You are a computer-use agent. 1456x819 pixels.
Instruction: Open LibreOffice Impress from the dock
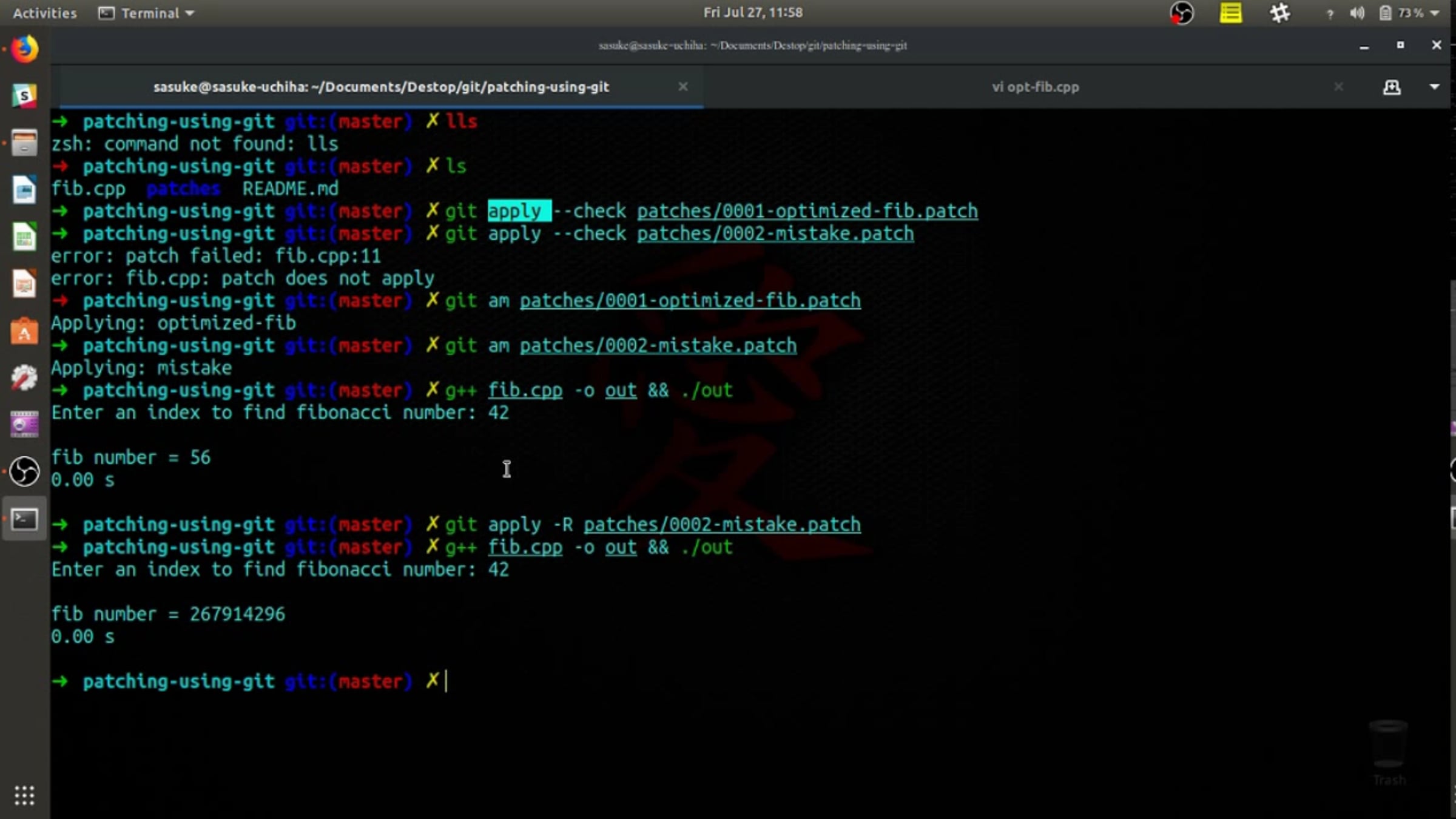[x=24, y=283]
